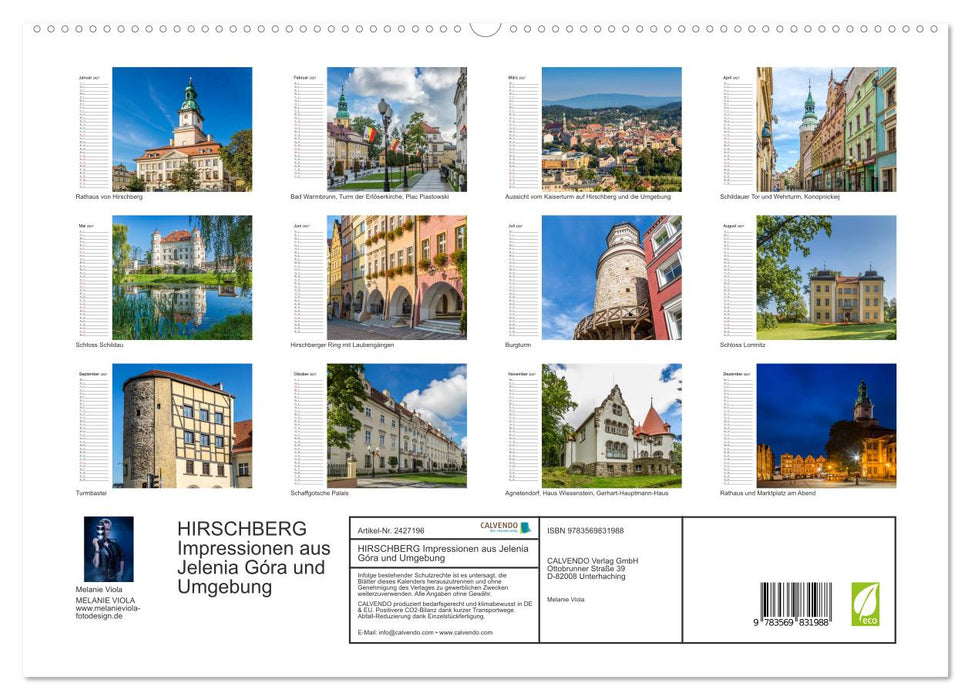This screenshot has width=971, height=700.
Task: Click the 'Artikel-Nr. 2427196' text
Action: coord(391,531)
